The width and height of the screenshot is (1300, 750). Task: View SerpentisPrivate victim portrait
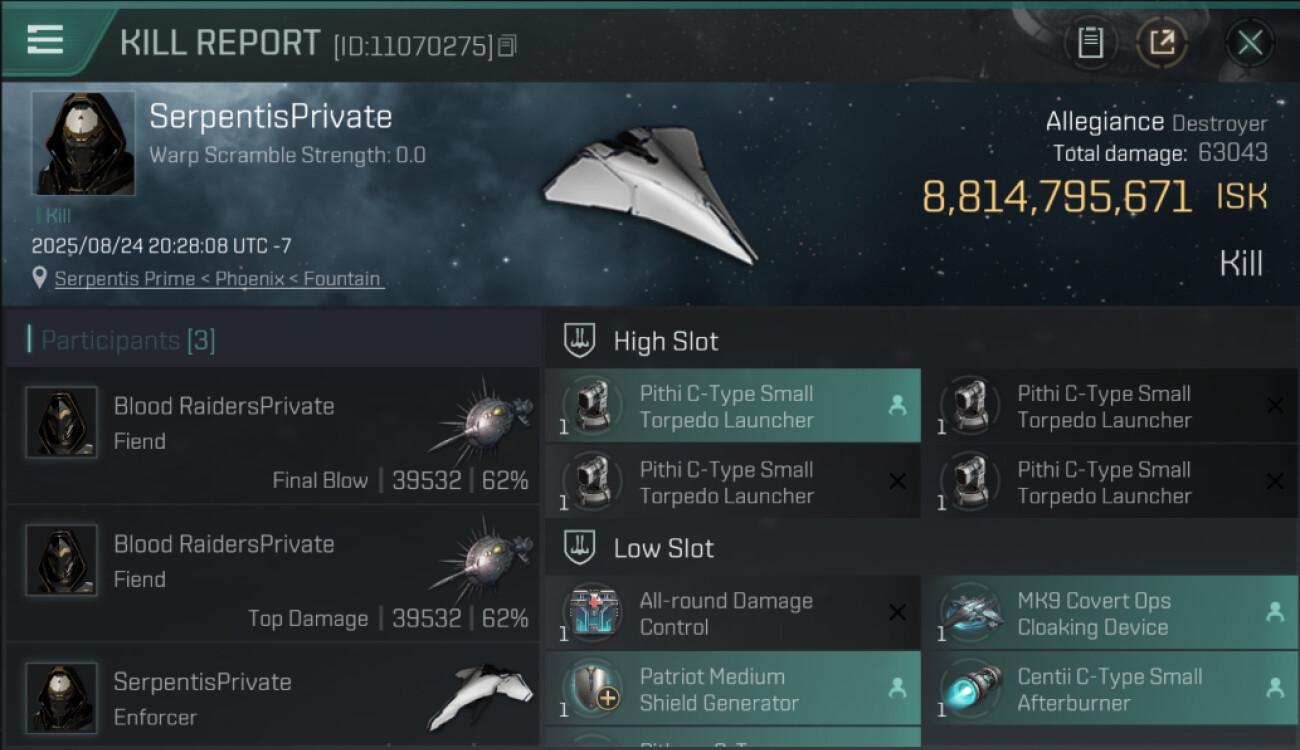click(x=83, y=143)
